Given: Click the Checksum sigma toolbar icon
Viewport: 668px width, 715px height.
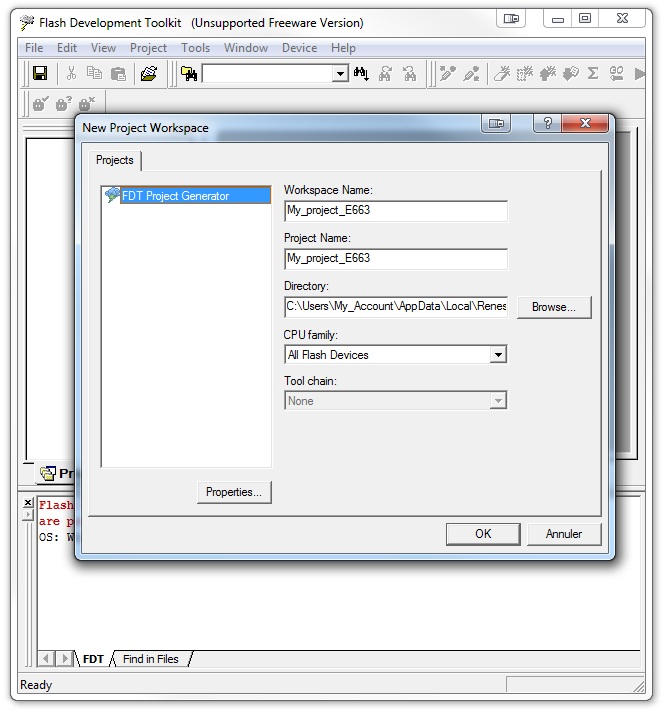Looking at the screenshot, I should tap(593, 73).
